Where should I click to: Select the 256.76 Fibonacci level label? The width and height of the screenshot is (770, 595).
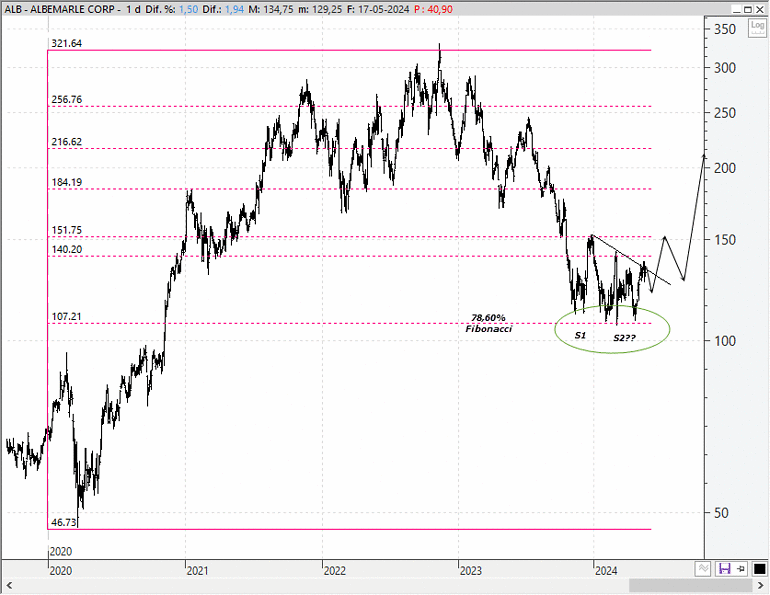coord(67,100)
